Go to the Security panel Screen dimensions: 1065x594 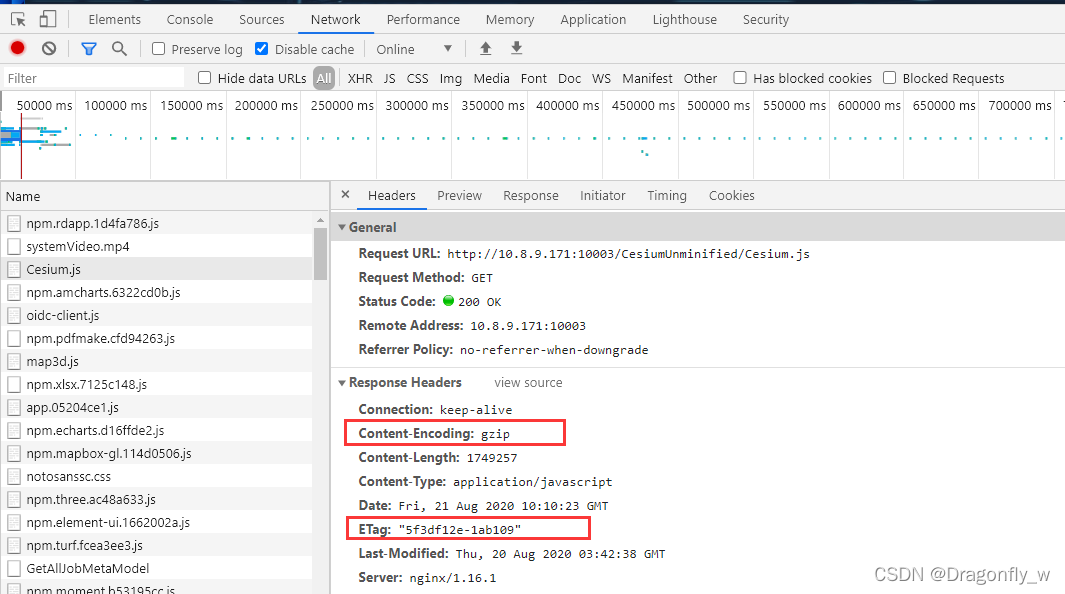click(x=765, y=20)
